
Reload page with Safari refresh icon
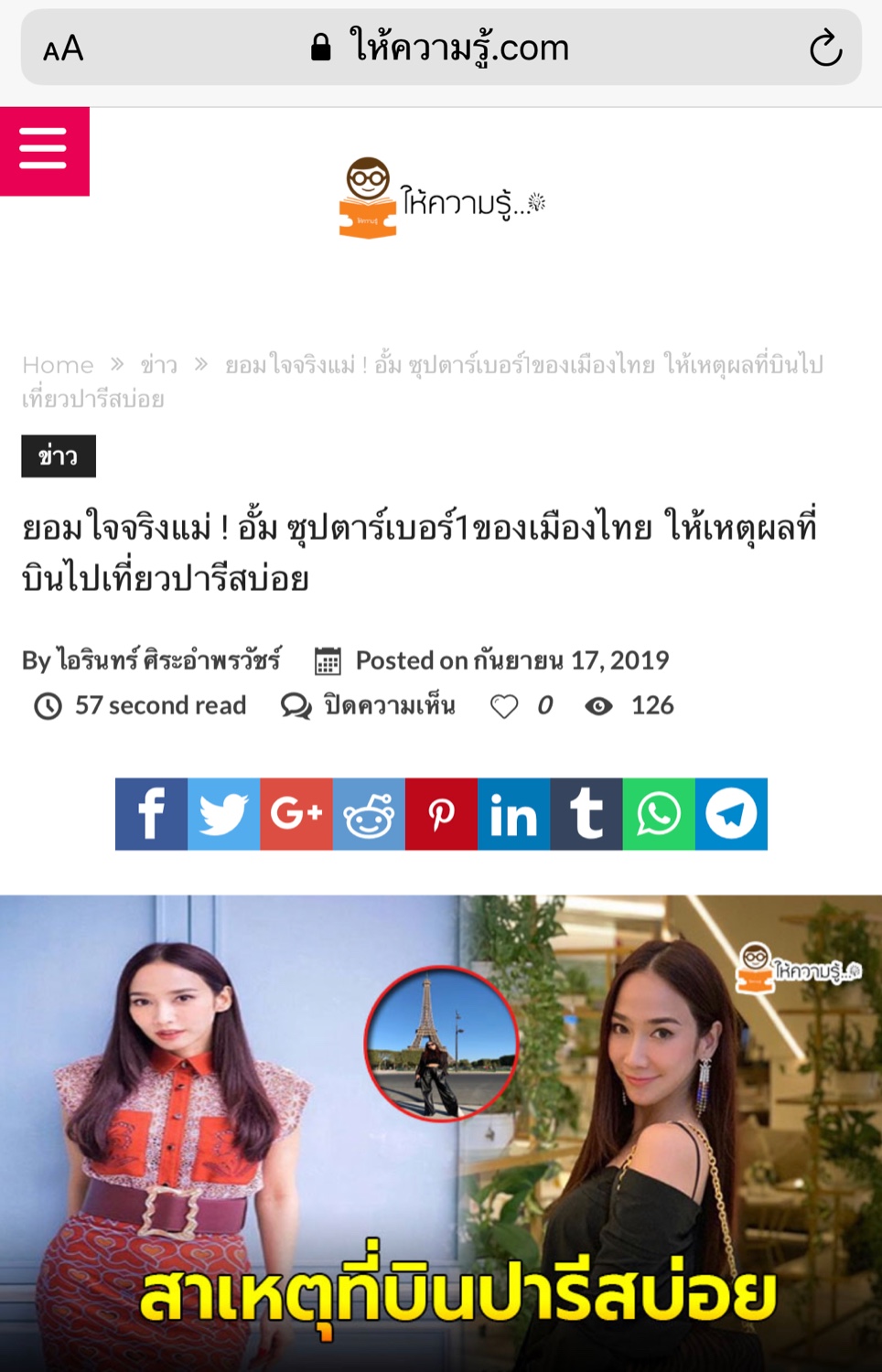825,48
